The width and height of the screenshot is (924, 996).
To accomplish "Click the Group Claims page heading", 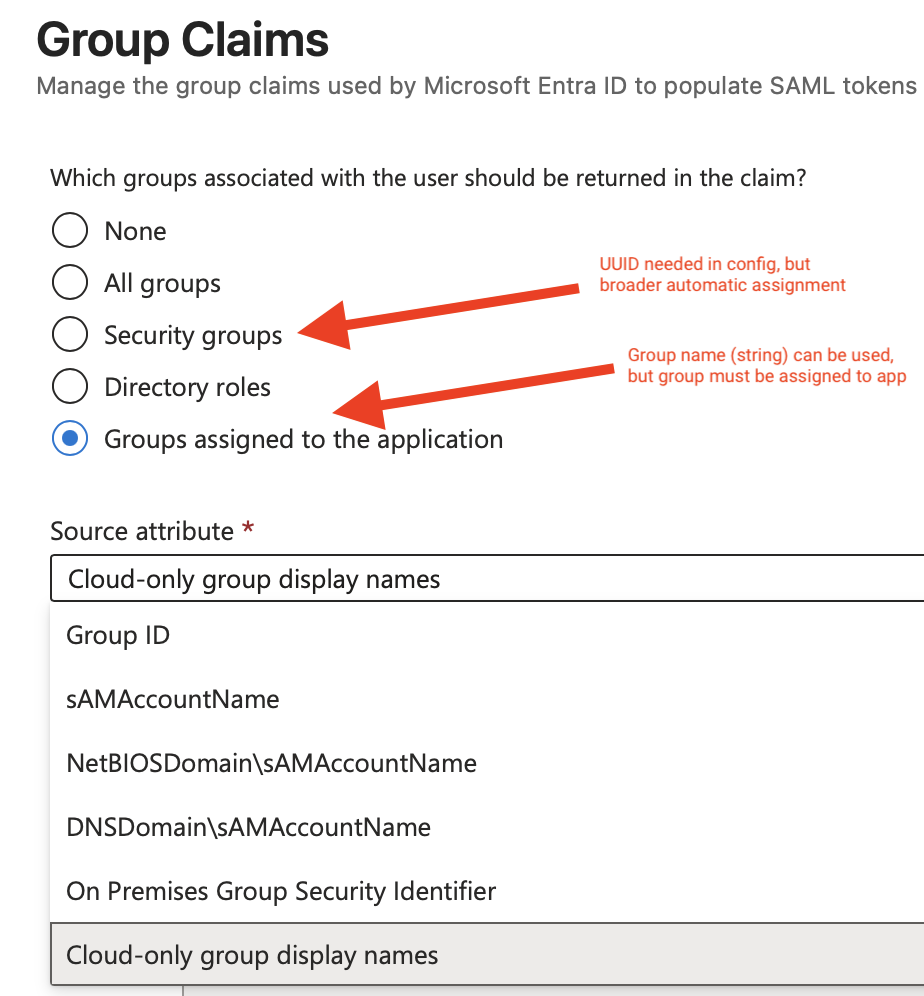I will tap(182, 41).
